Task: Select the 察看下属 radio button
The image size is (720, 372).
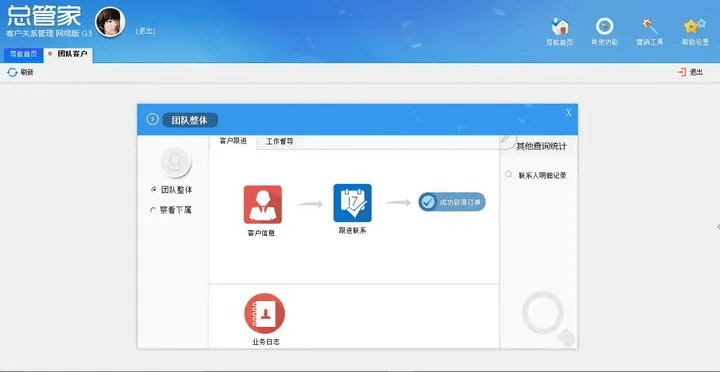Action: pos(153,210)
